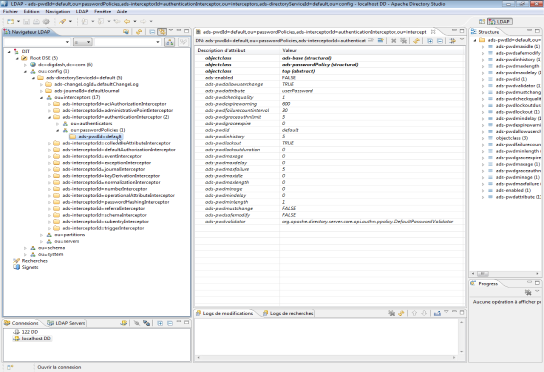Click the clear logs icon in modifications log panel
The height and width of the screenshot is (372, 544).
tap(392, 313)
